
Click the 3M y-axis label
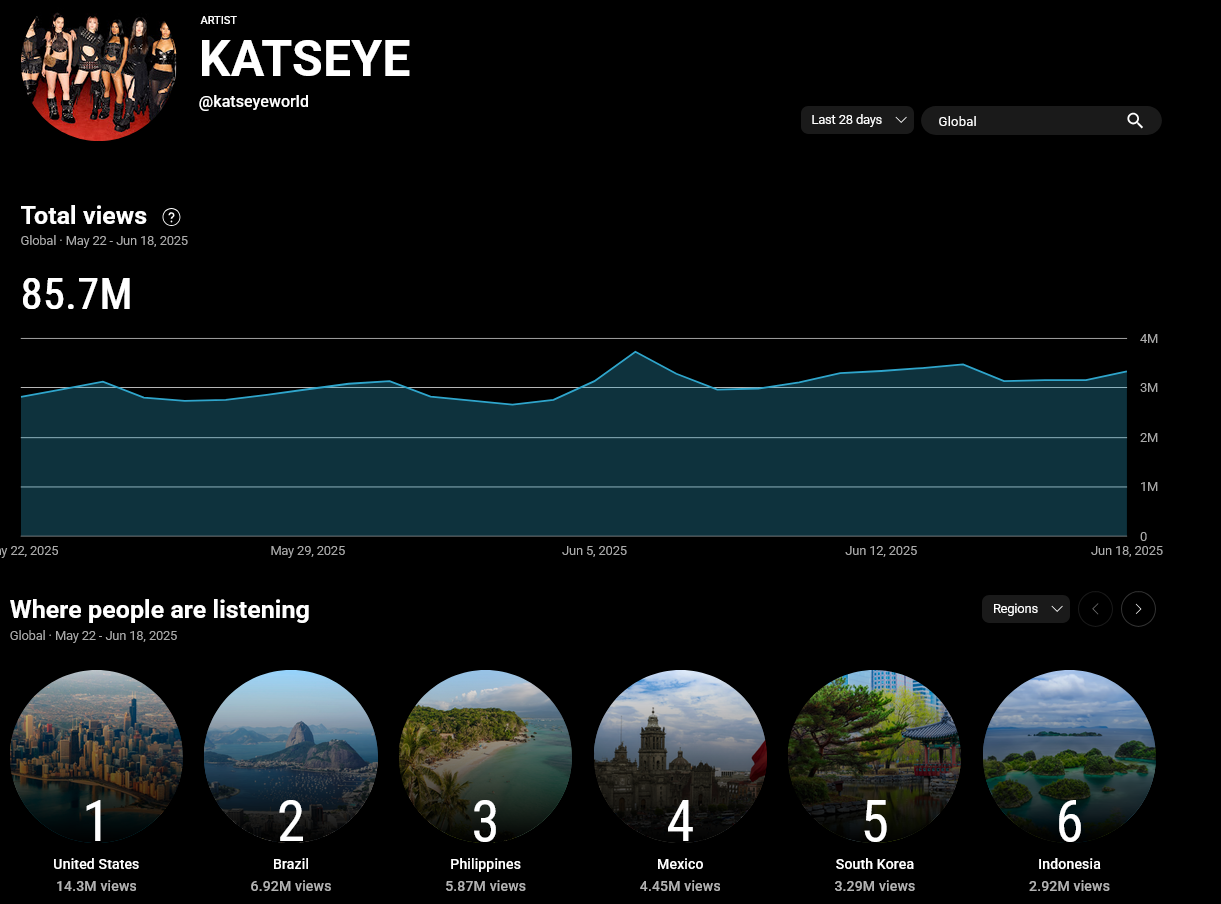[x=1149, y=388]
